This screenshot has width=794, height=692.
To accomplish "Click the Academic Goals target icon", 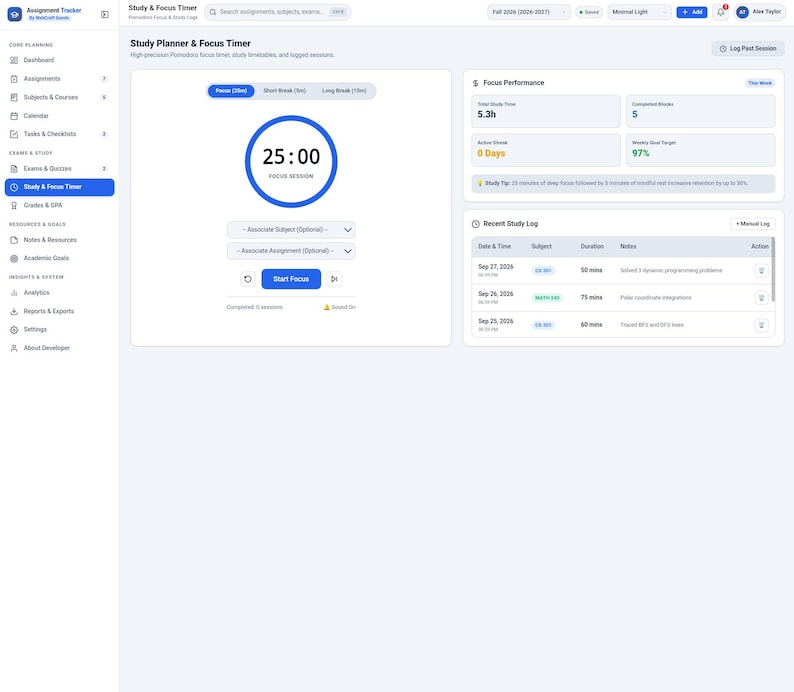I will pyautogui.click(x=14, y=258).
